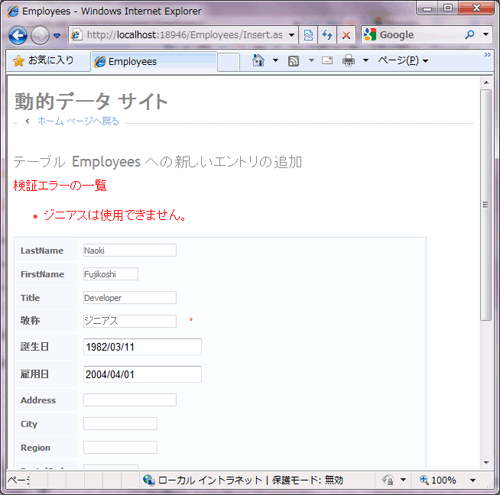This screenshot has height=495, width=500.
Task: Click the empty Address field
Action: click(x=130, y=400)
